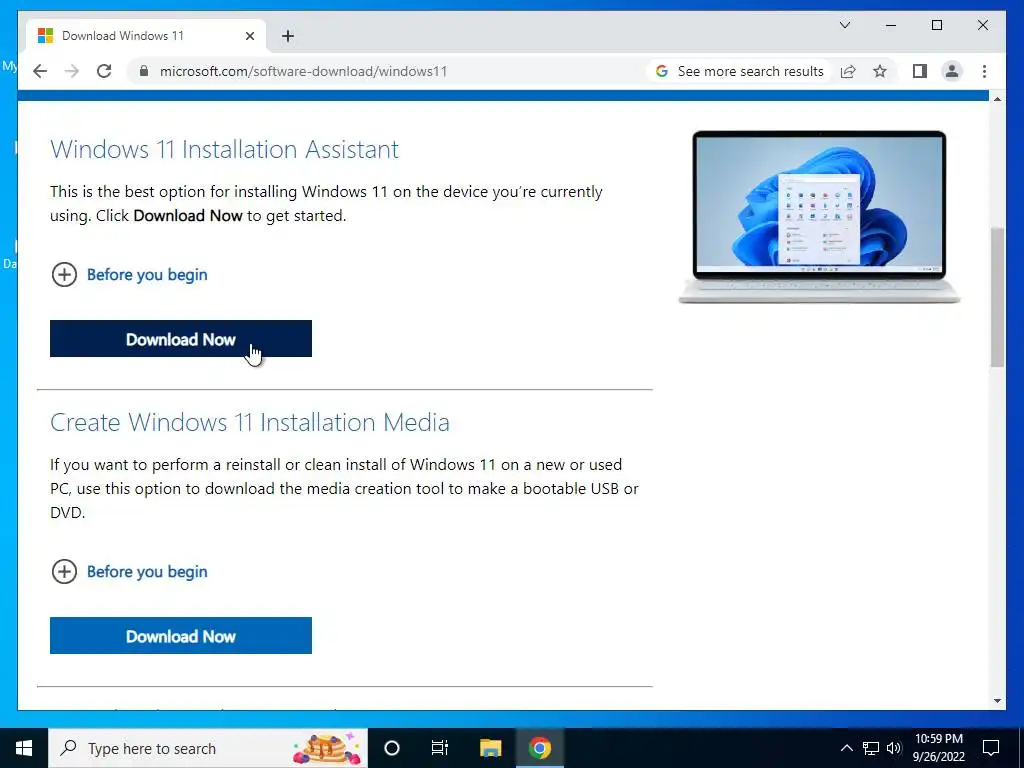Image resolution: width=1024 pixels, height=768 pixels.
Task: Click the address bar URL
Action: point(304,71)
